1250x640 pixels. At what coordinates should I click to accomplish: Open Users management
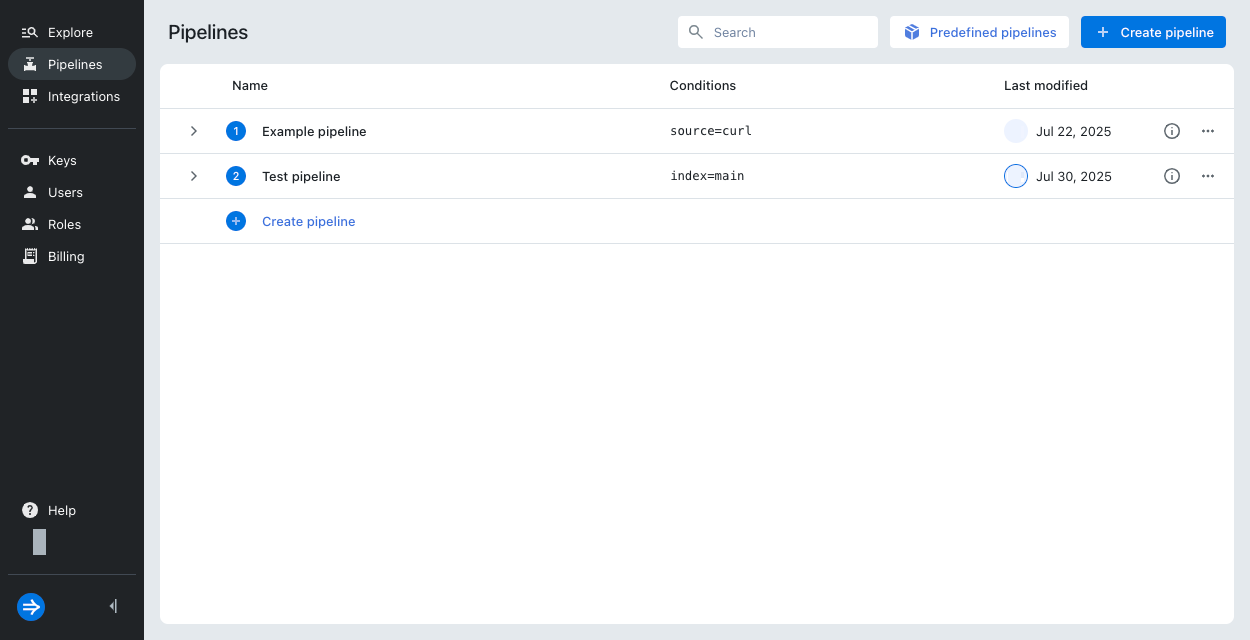pyautogui.click(x=71, y=192)
